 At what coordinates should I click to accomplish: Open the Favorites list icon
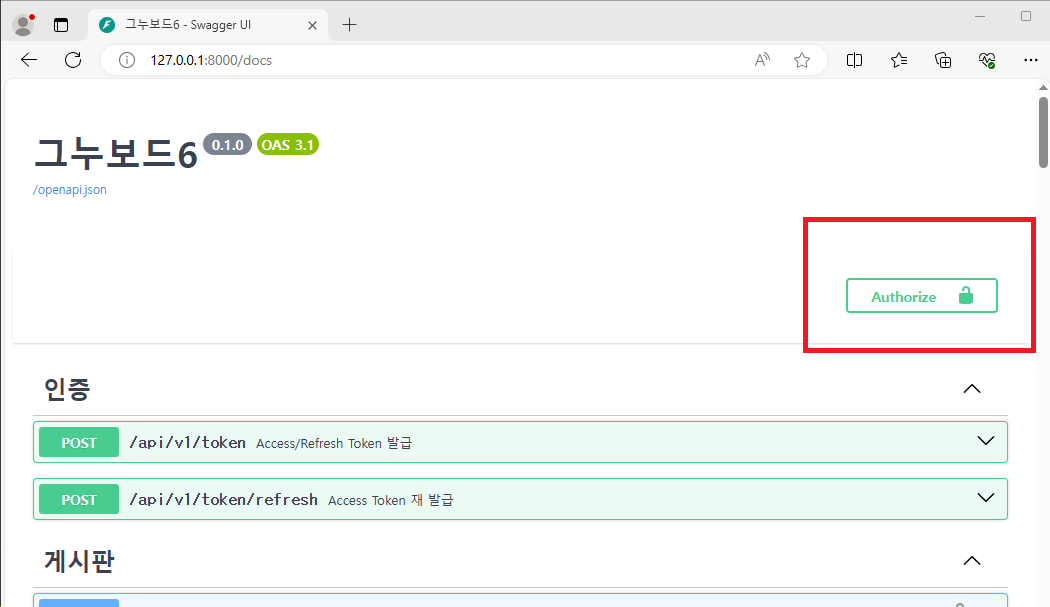pos(899,60)
